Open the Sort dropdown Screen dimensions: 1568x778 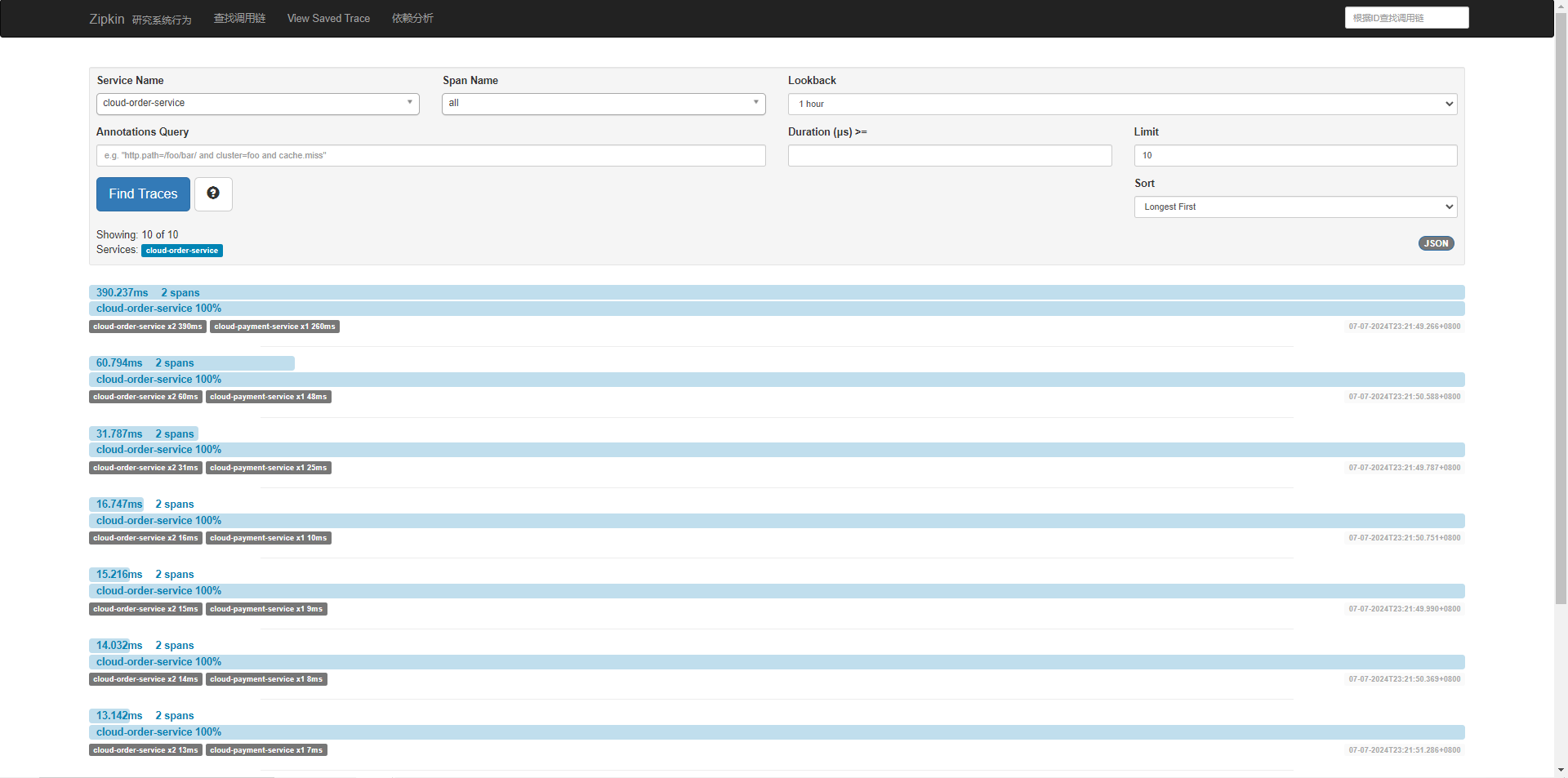pos(1295,207)
